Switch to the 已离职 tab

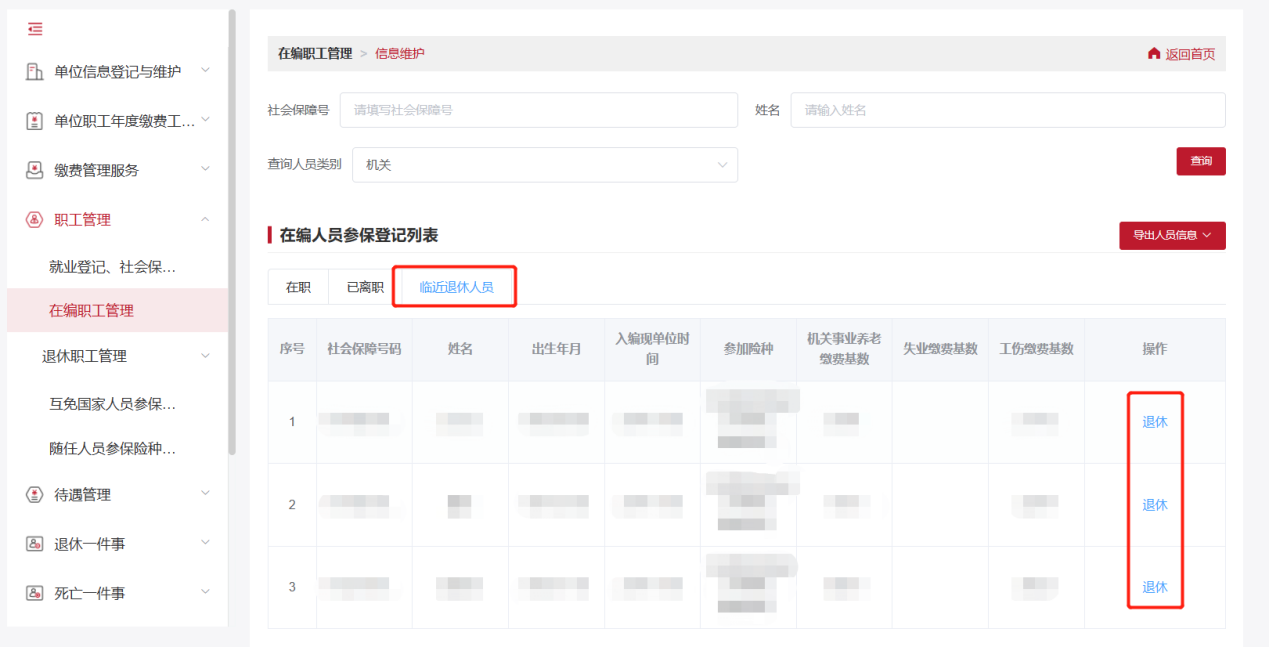365,286
